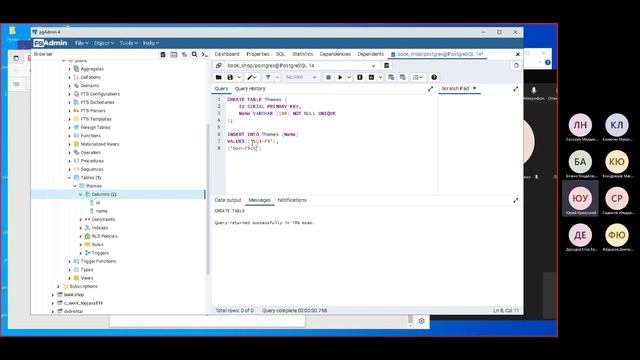640x360 pixels.
Task: Click the Browser tree vertical scrollbar
Action: coord(208,199)
